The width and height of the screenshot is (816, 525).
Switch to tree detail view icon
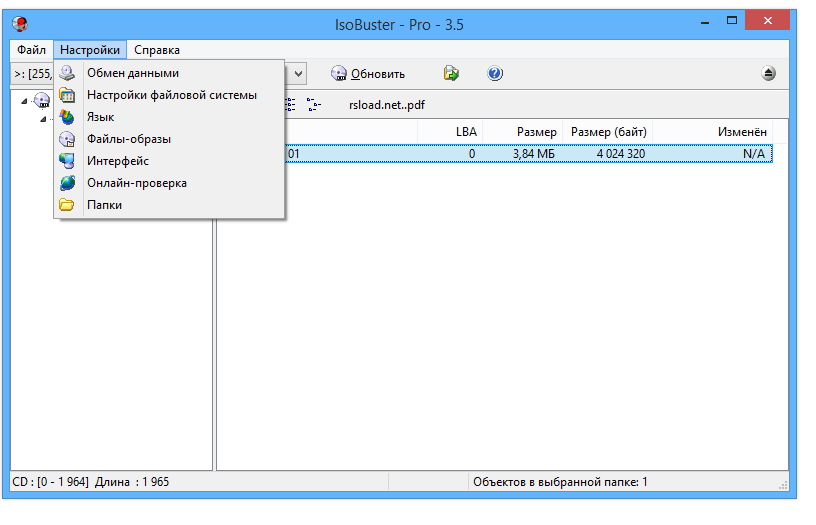(314, 105)
